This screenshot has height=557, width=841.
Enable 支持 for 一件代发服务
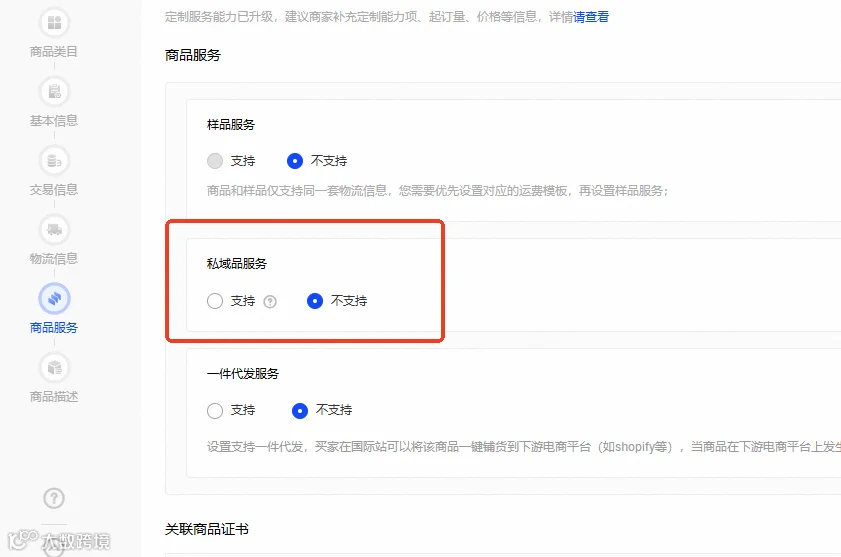coord(215,411)
